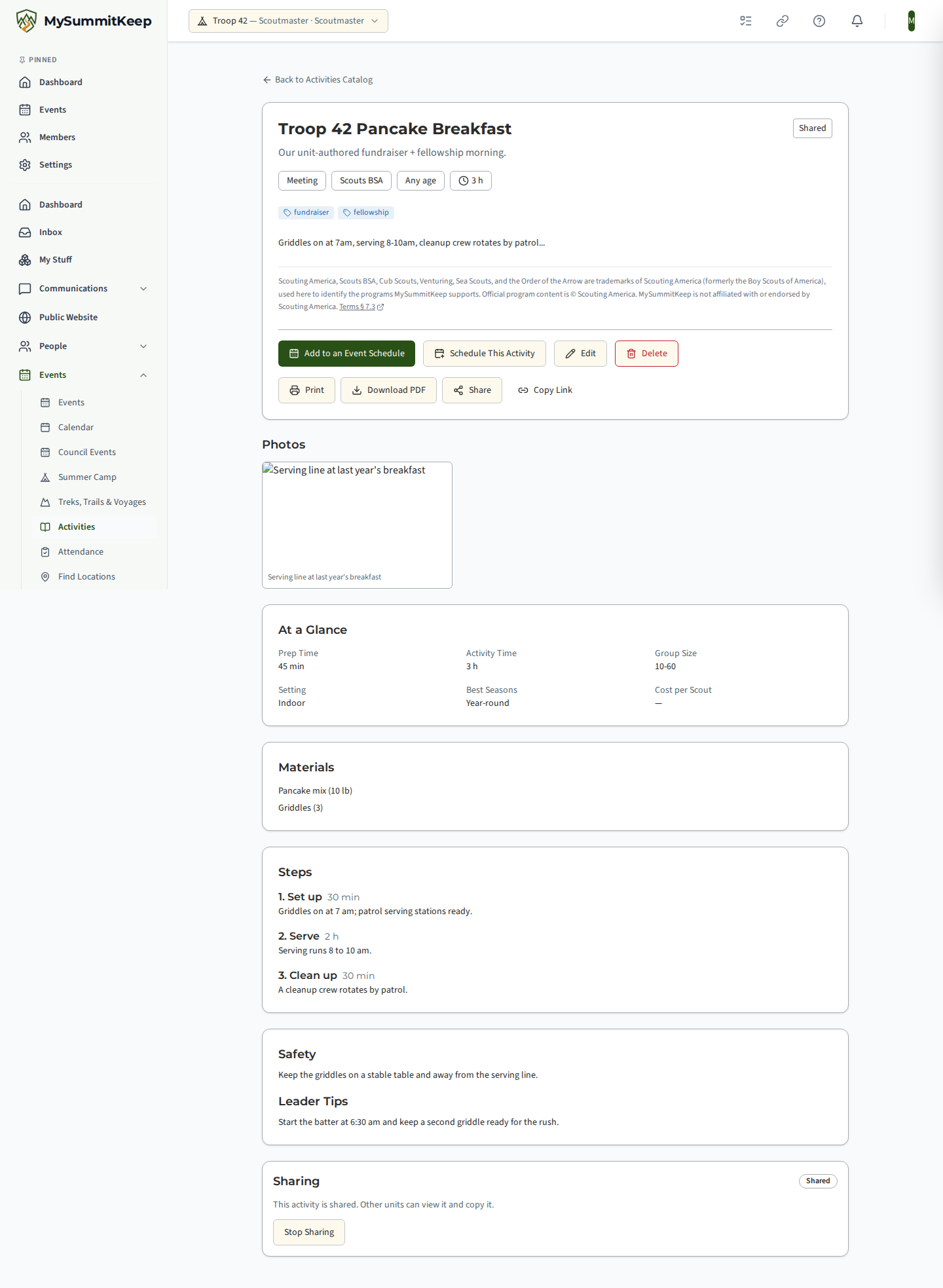Print the activity
Viewport: 943px width, 1288px height.
click(306, 390)
